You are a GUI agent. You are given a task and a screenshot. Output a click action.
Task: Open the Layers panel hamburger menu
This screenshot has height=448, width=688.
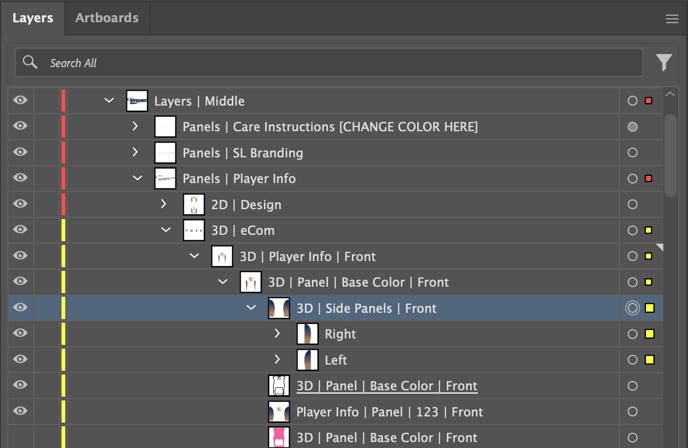(672, 18)
